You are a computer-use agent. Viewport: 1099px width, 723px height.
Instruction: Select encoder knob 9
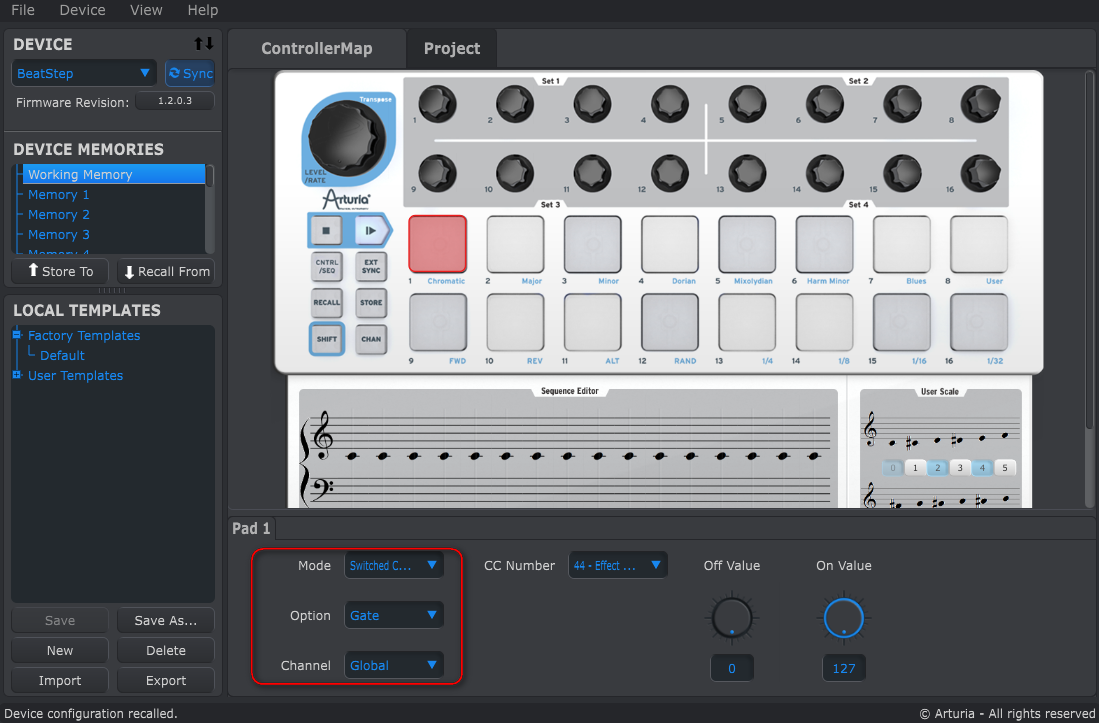pyautogui.click(x=437, y=173)
